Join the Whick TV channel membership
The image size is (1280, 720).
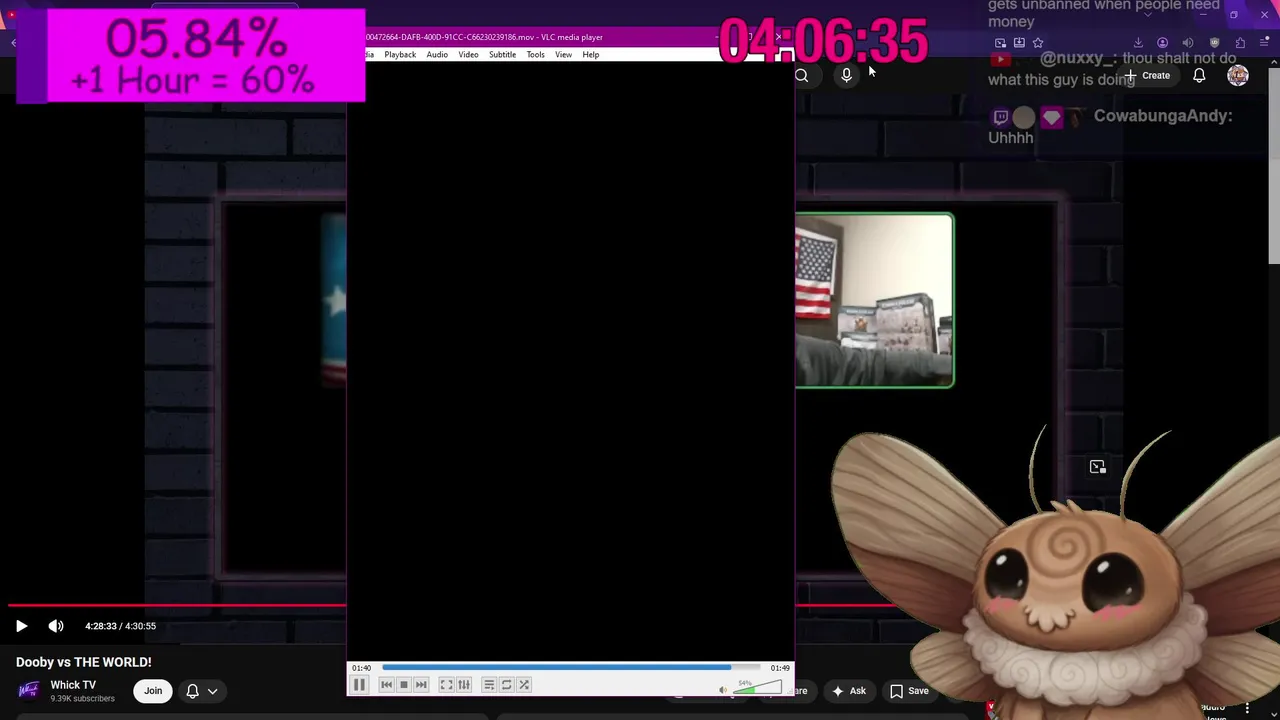(x=153, y=691)
